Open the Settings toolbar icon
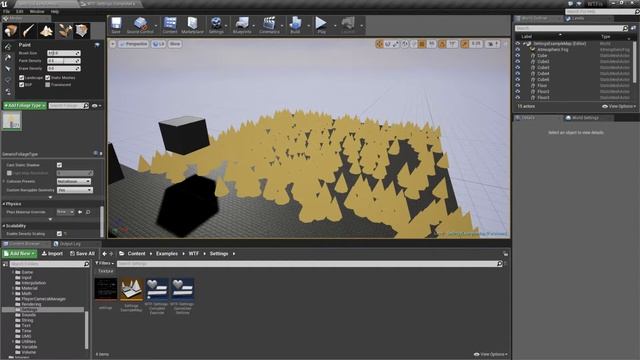 216,25
